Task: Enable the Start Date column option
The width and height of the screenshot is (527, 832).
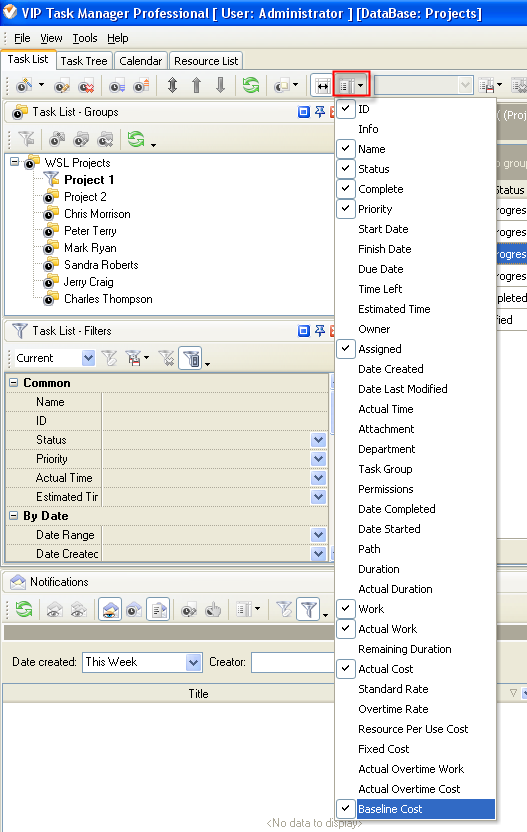Action: 383,229
